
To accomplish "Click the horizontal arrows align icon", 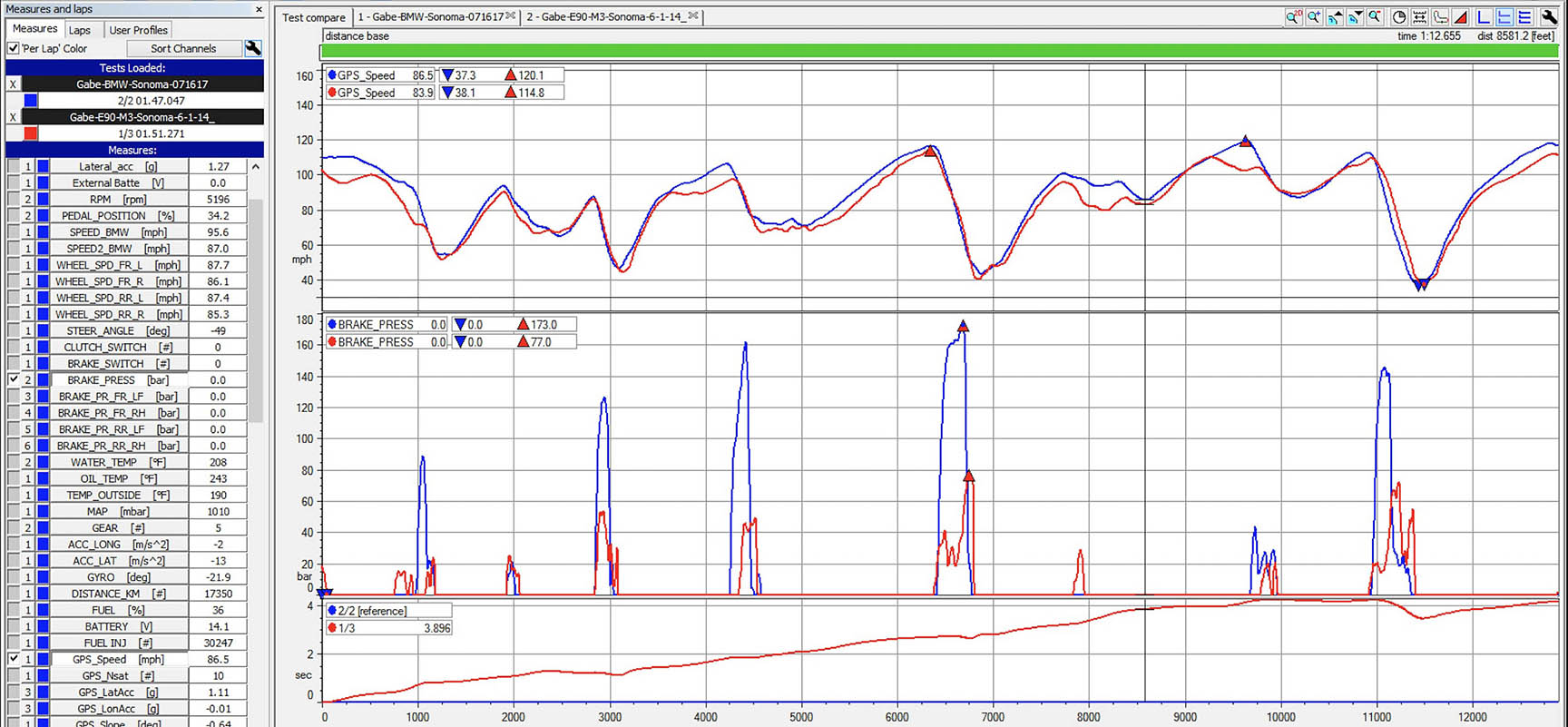I will click(x=1420, y=17).
